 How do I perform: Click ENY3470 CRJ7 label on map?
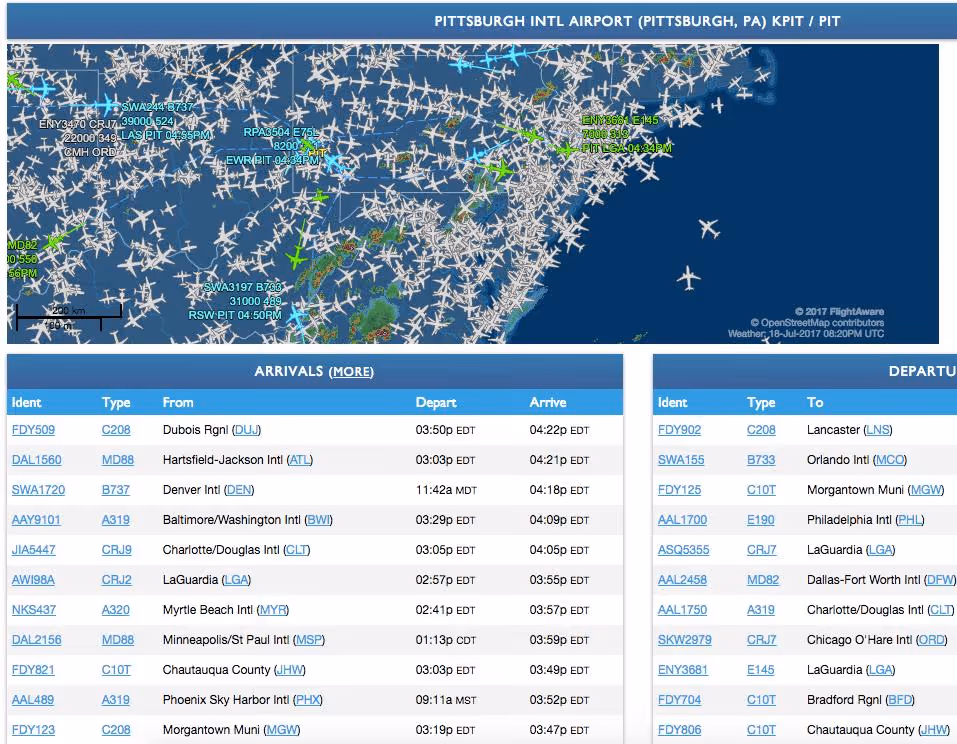(78, 124)
